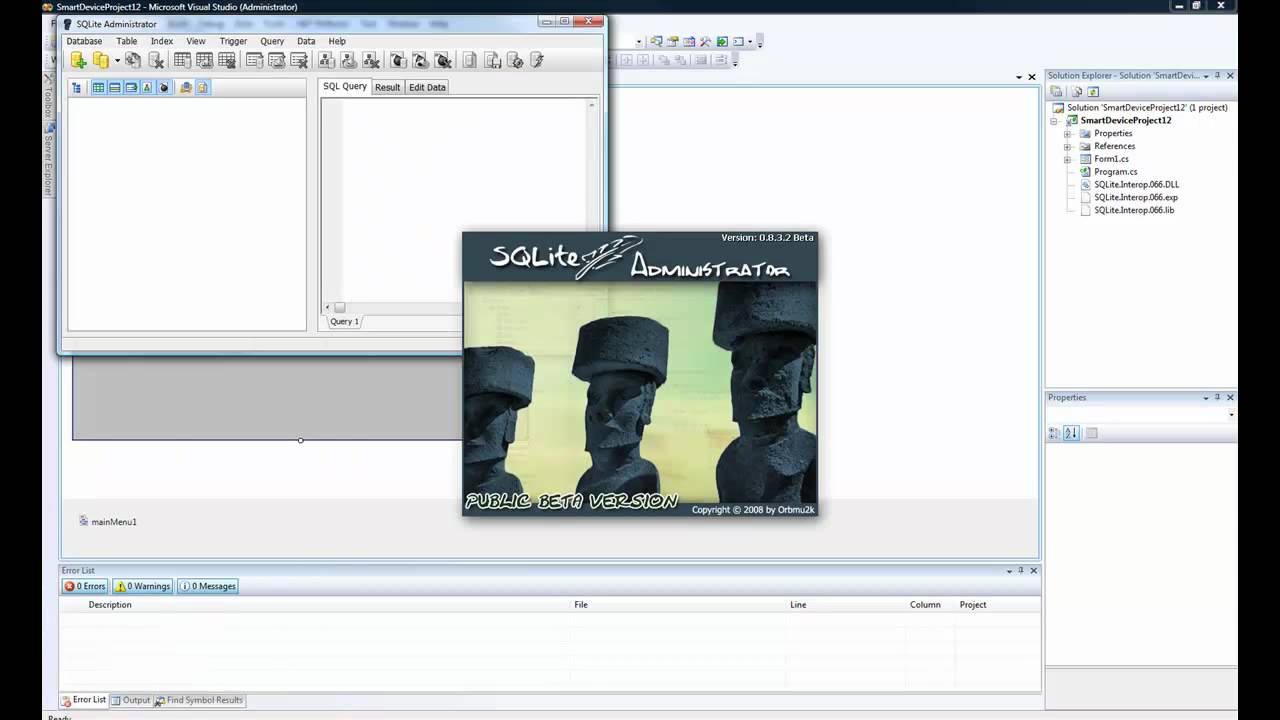Click the Edit table toolbar icon
Viewport: 1280px width, 720px height.
tap(204, 60)
